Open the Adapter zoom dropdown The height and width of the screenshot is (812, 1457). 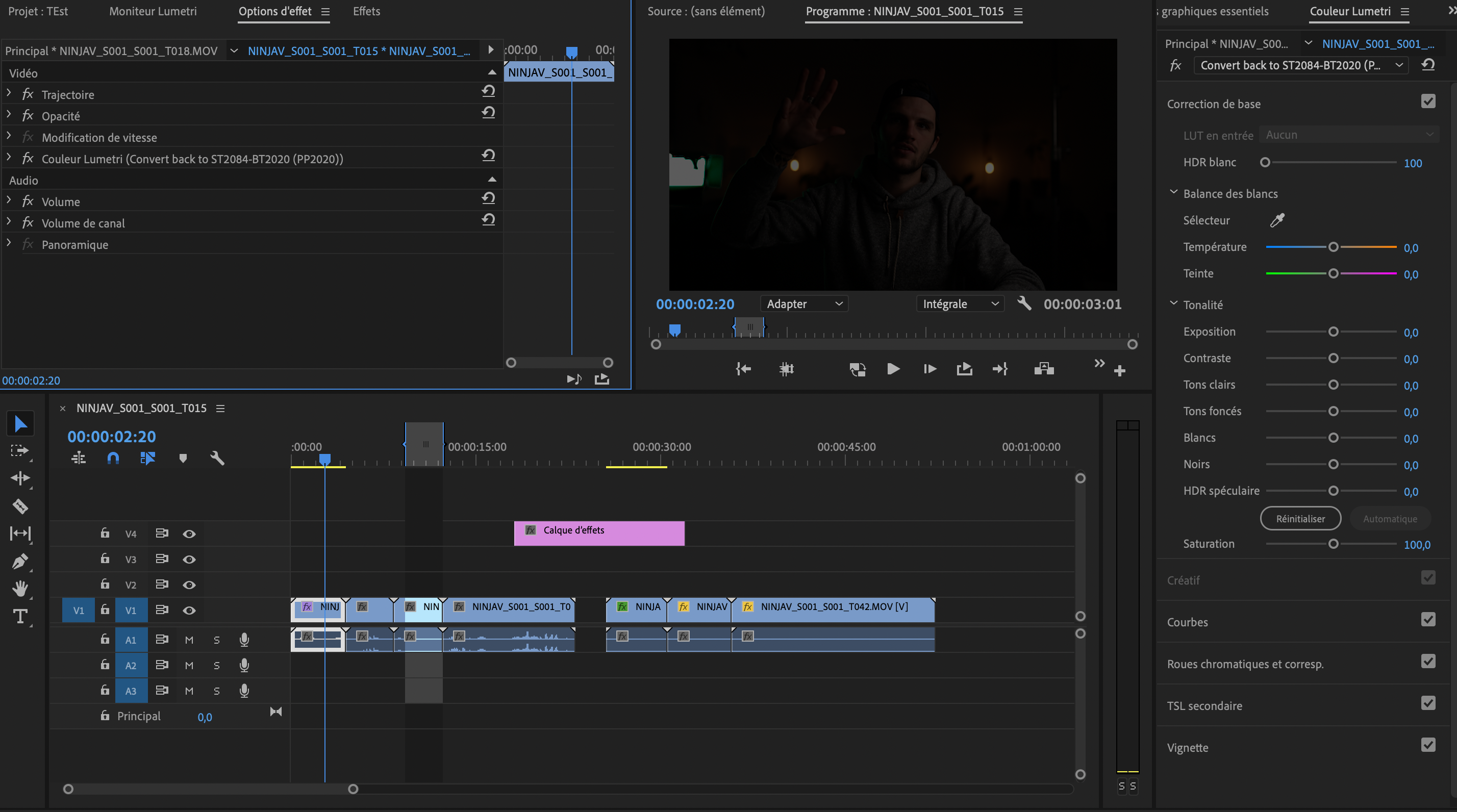(x=803, y=304)
